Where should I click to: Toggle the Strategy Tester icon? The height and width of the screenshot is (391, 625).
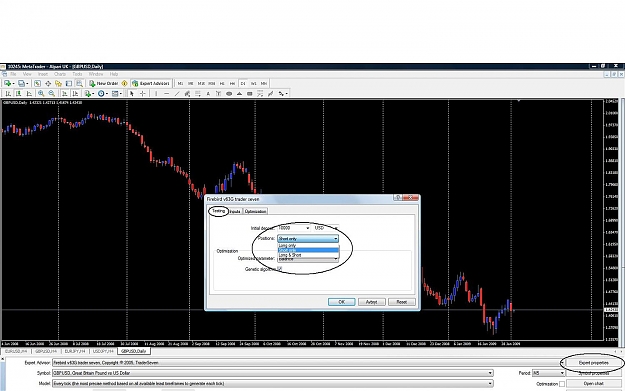click(x=79, y=83)
